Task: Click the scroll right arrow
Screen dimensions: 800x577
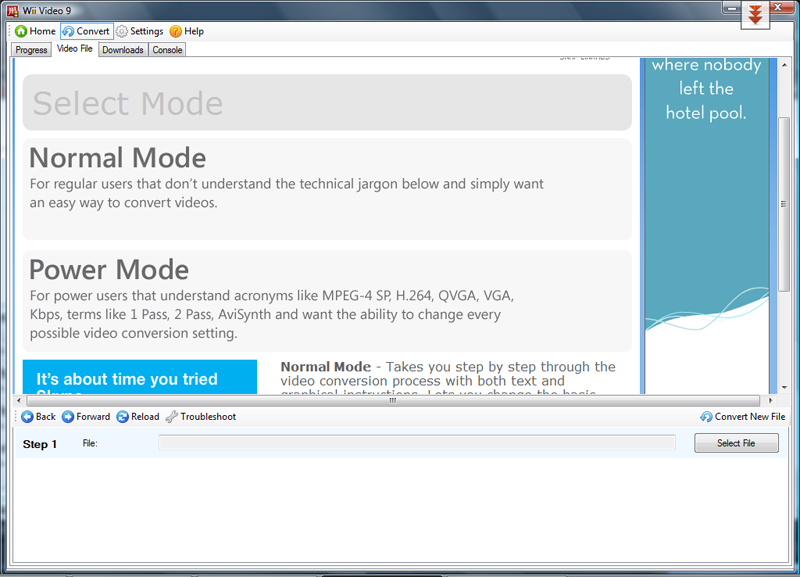Action: pyautogui.click(x=770, y=400)
